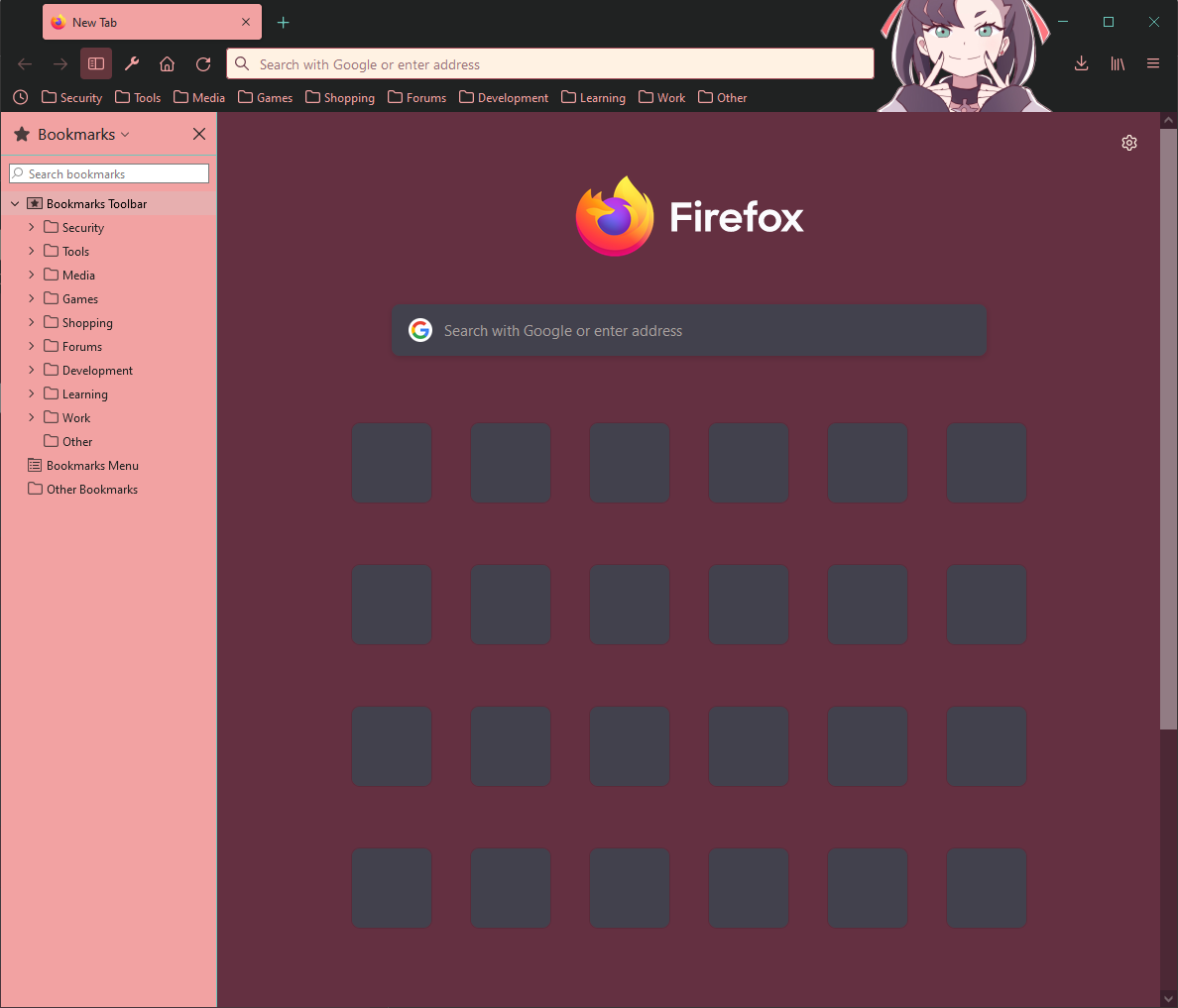Click the Forward navigation arrow
The width and height of the screenshot is (1178, 1008).
coord(60,63)
